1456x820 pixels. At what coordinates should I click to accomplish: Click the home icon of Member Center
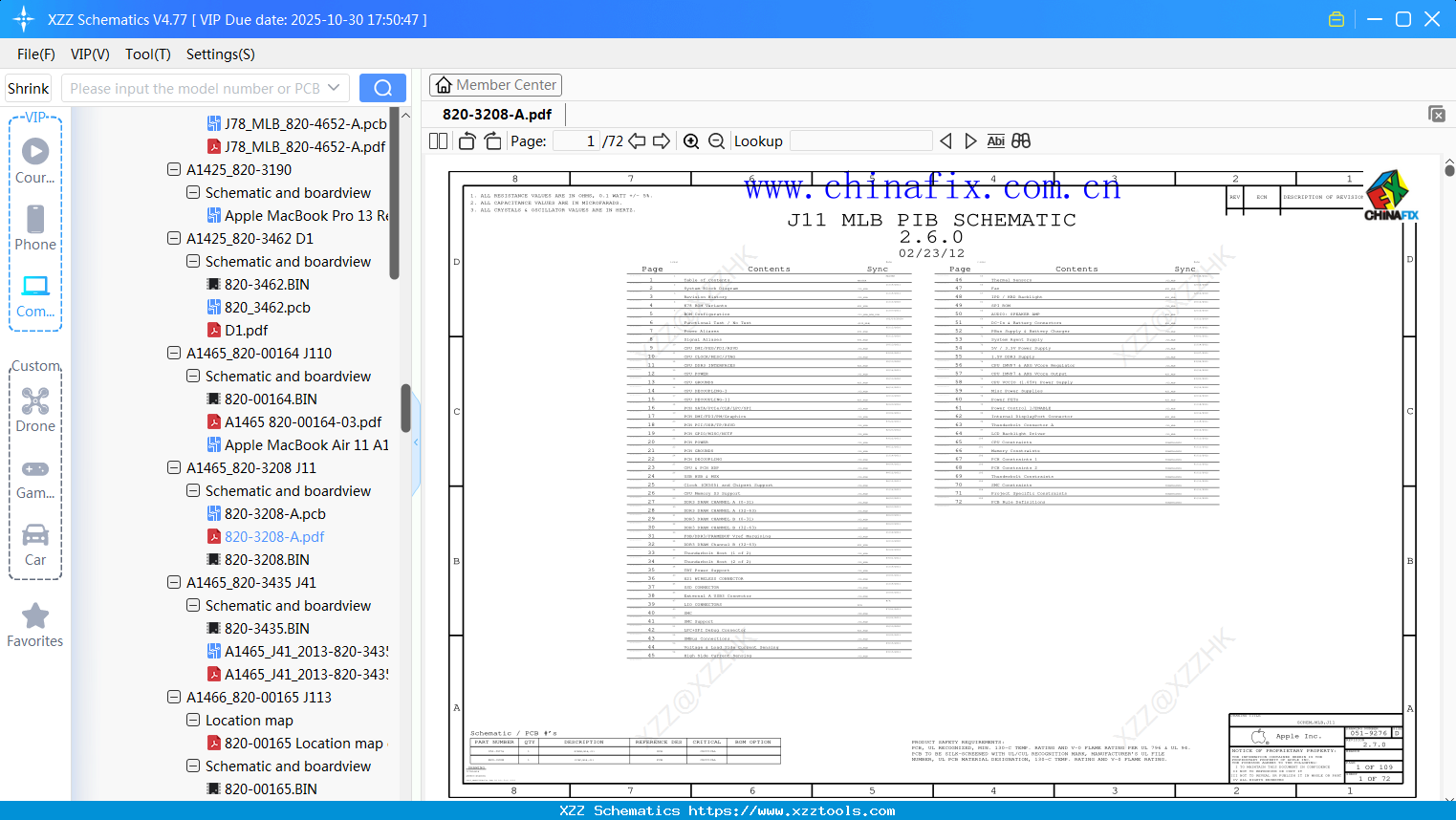point(444,85)
